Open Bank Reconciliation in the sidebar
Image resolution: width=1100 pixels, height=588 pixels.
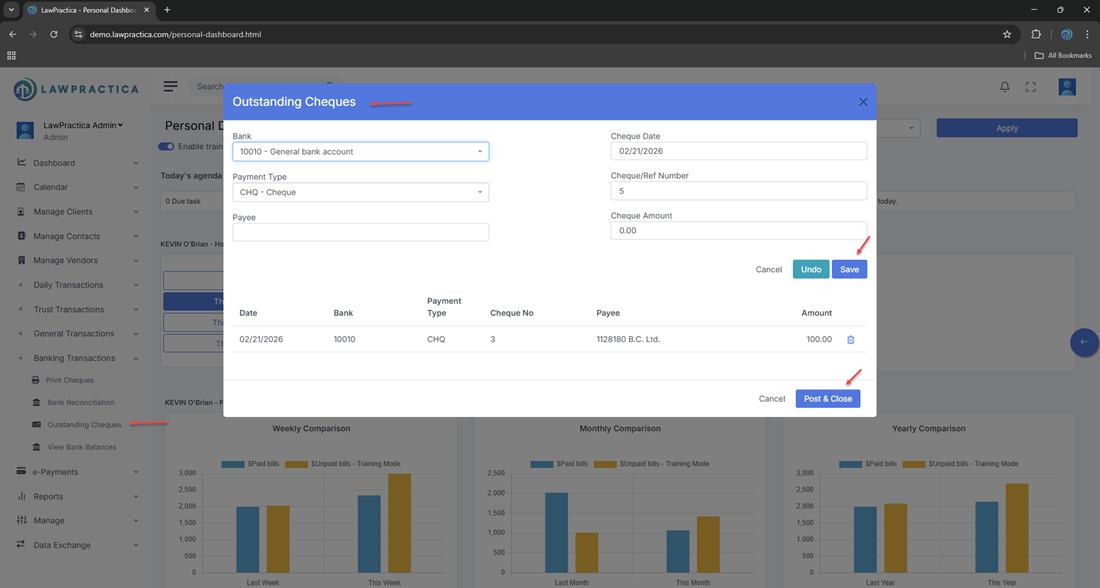80,402
